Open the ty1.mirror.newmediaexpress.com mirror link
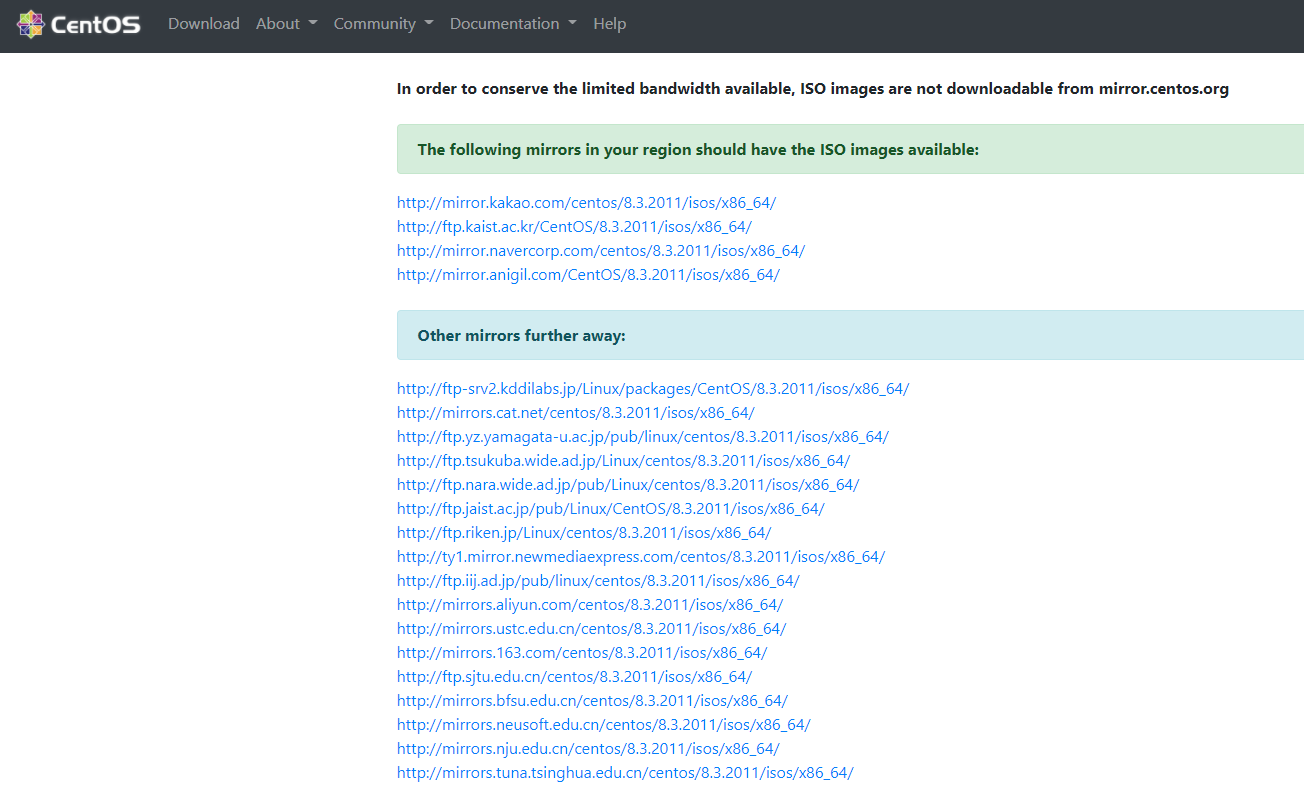1304x788 pixels. coord(641,557)
